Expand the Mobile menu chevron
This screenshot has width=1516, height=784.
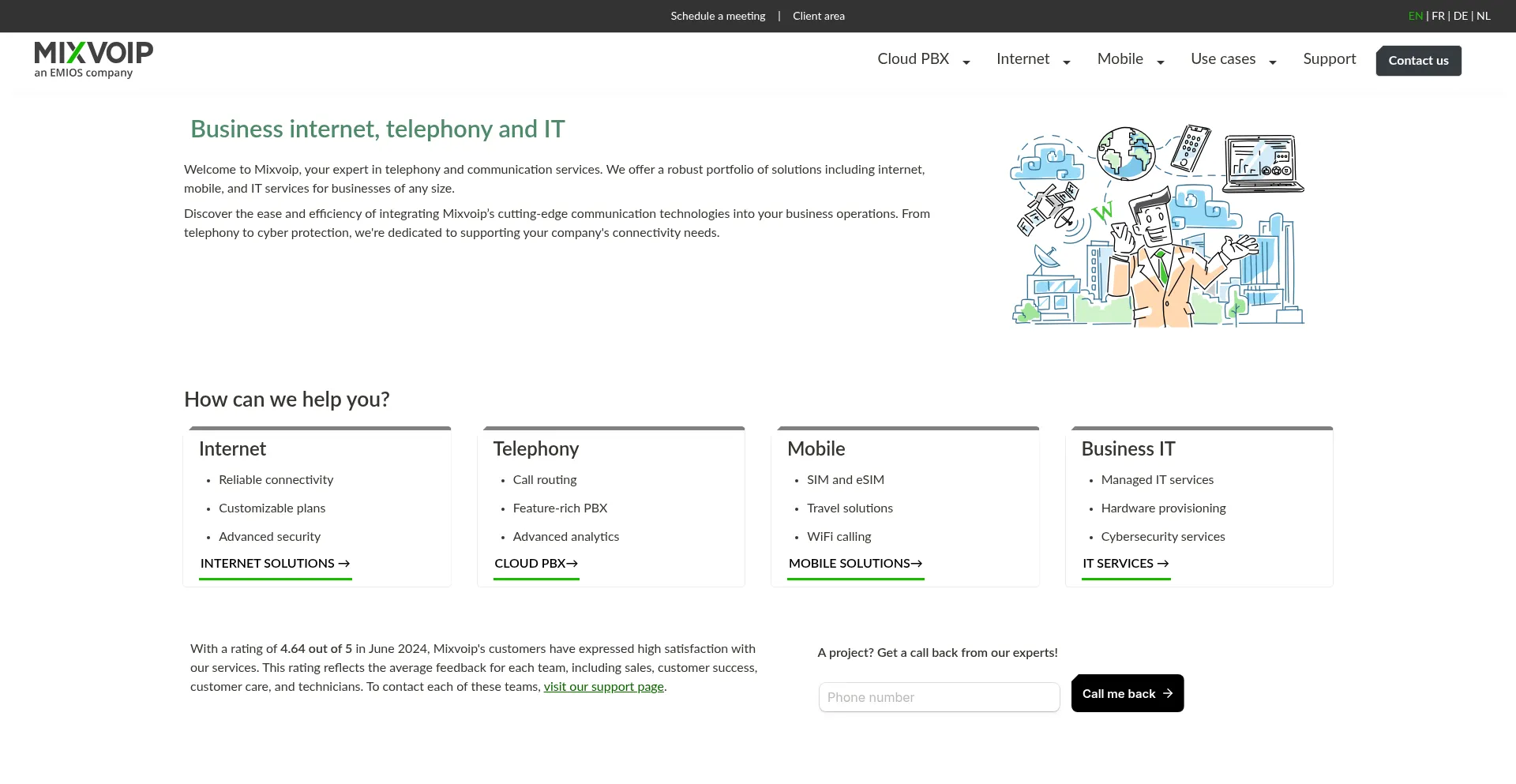tap(1159, 62)
